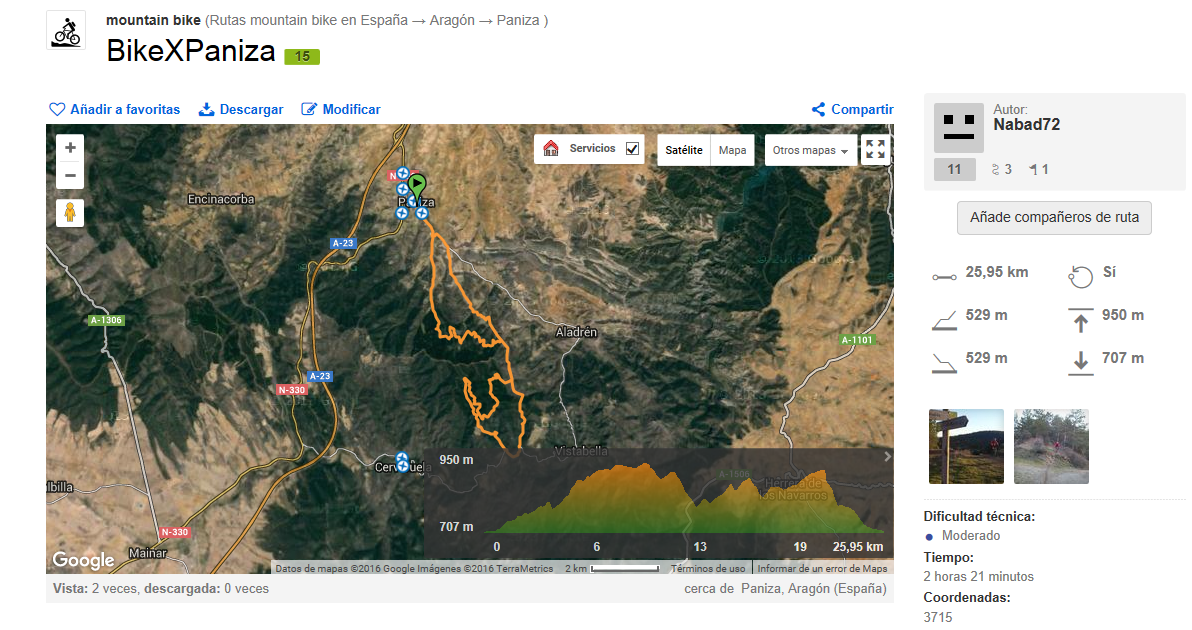This screenshot has width=1192, height=630.
Task: Open author name Nabad72
Action: [1026, 125]
